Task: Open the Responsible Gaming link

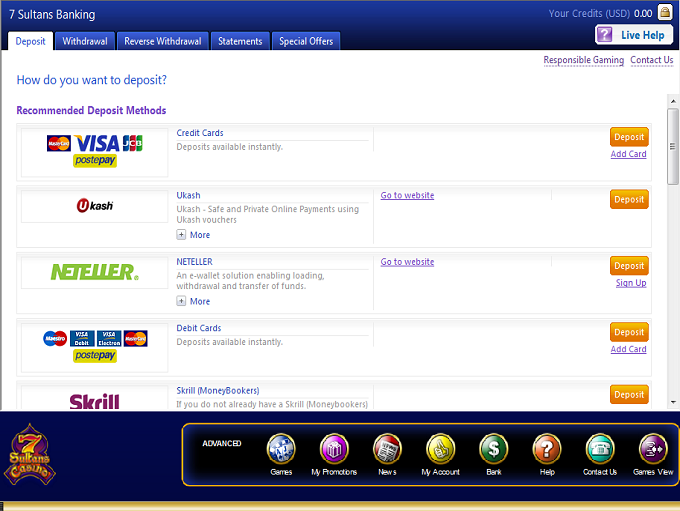Action: pos(584,60)
